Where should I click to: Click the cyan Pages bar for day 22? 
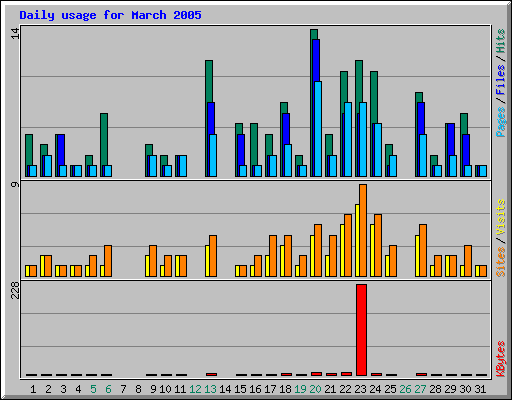click(348, 139)
